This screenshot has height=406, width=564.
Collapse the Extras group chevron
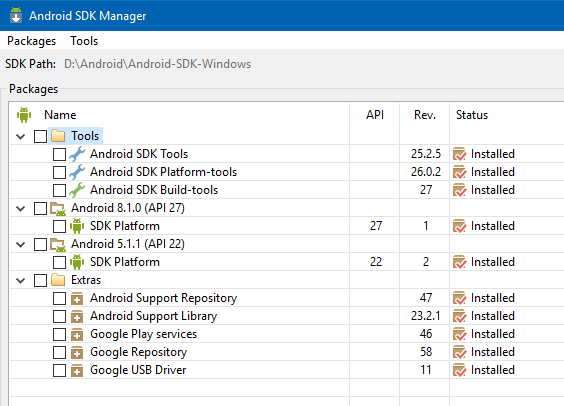point(21,280)
